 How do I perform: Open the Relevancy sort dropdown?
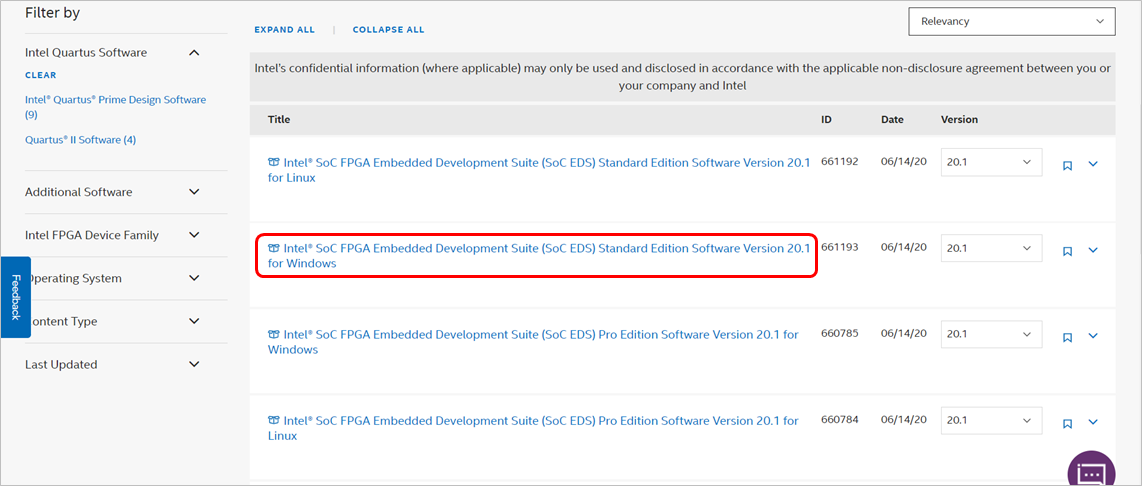coord(1012,21)
